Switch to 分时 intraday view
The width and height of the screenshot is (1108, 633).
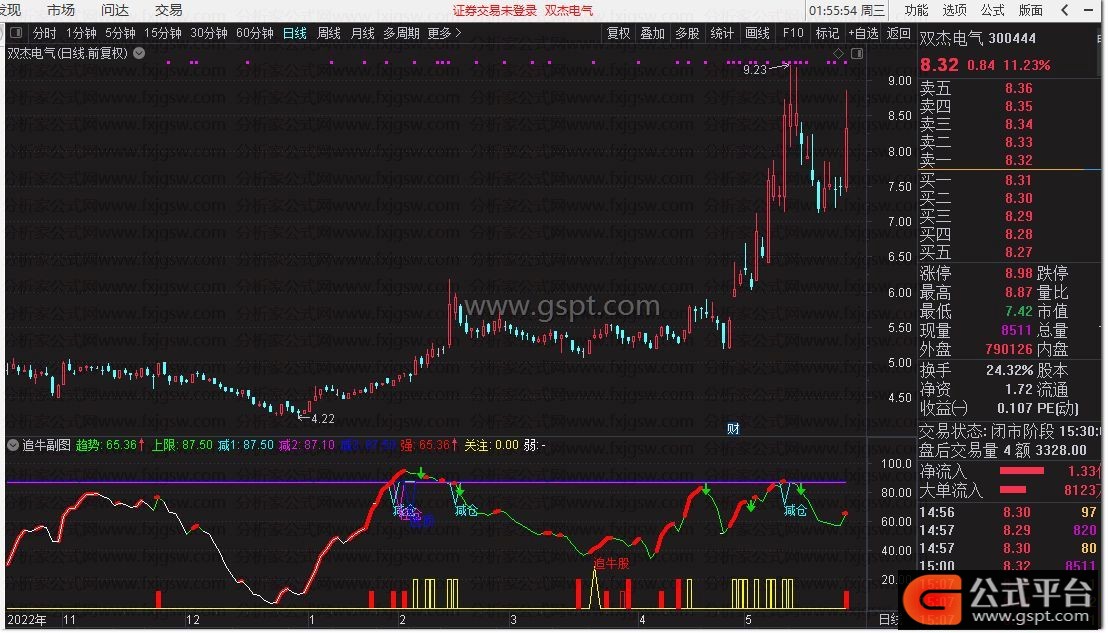(x=45, y=33)
